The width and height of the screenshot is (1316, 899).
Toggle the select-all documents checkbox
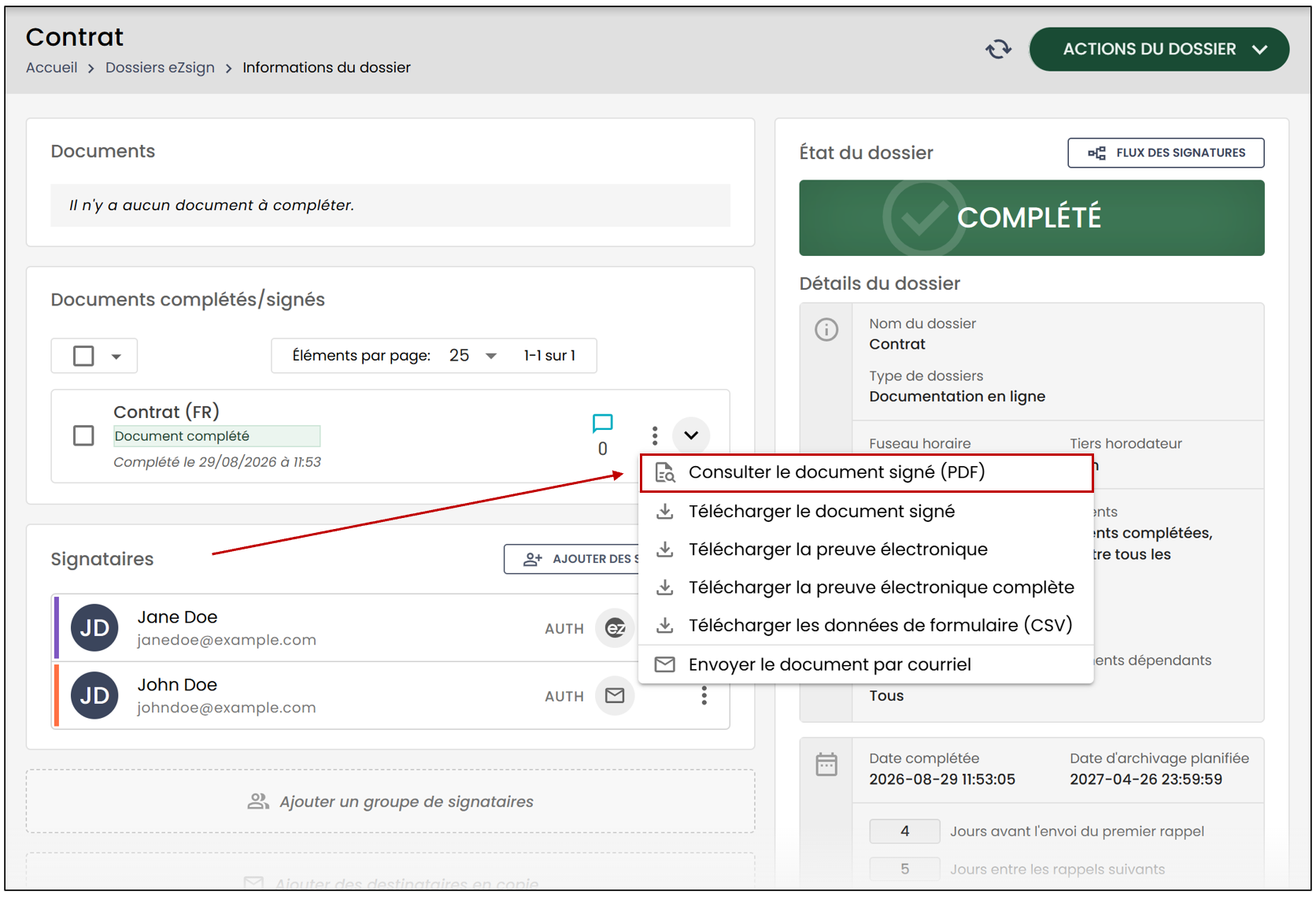pyautogui.click(x=83, y=356)
